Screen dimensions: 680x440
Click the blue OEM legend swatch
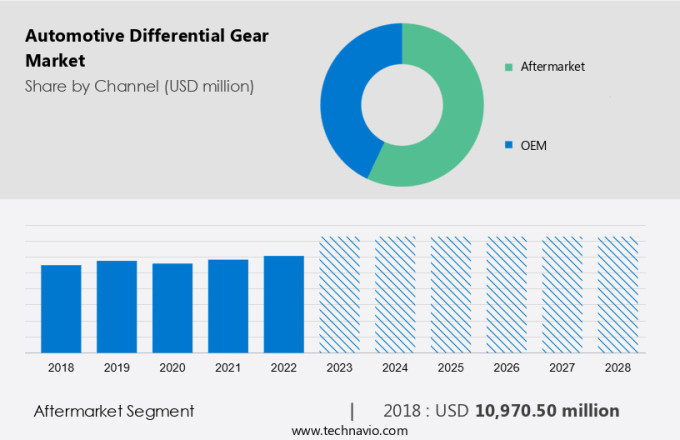509,145
